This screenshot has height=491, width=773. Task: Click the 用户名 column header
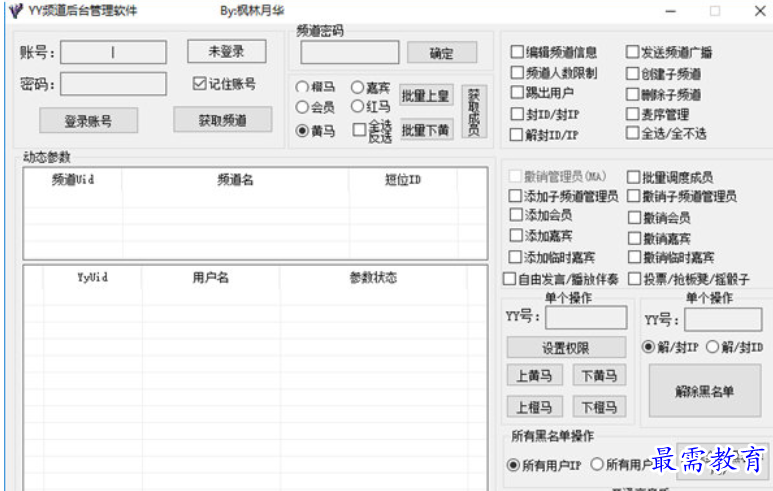pyautogui.click(x=211, y=277)
